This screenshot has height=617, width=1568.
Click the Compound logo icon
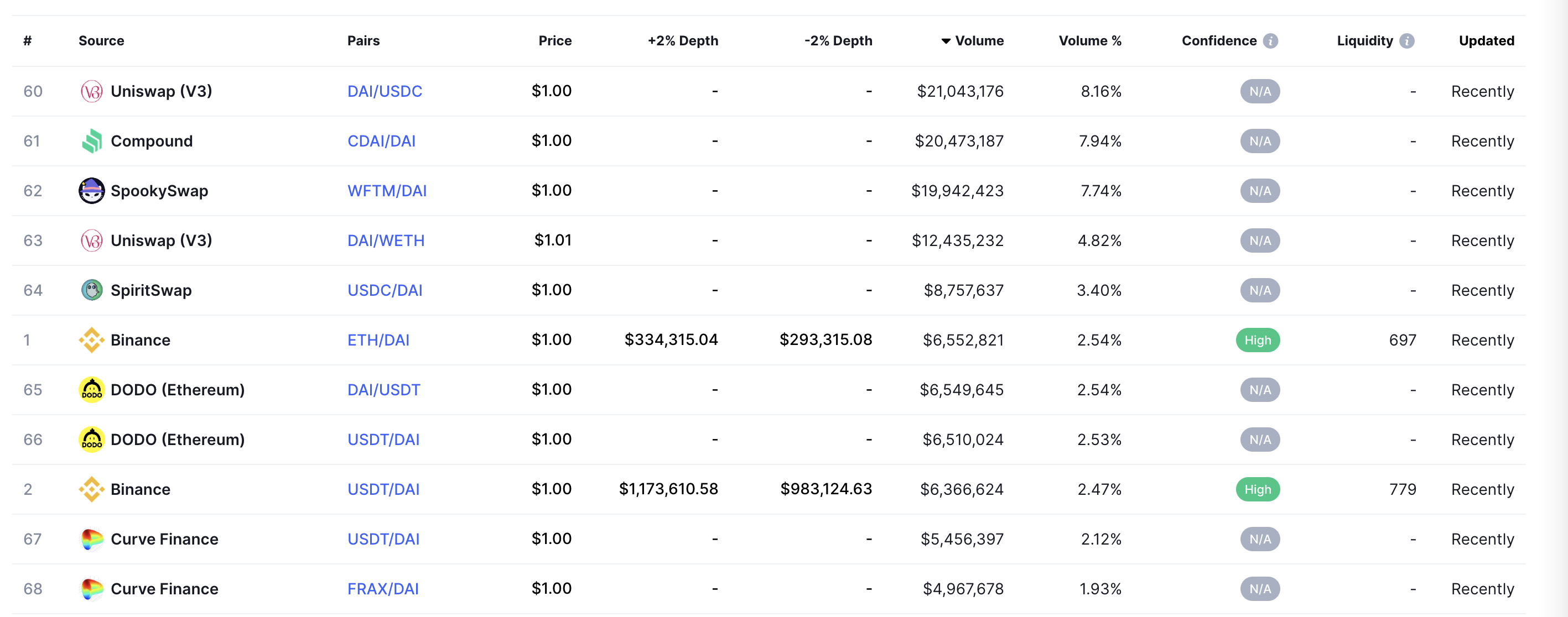(x=91, y=141)
